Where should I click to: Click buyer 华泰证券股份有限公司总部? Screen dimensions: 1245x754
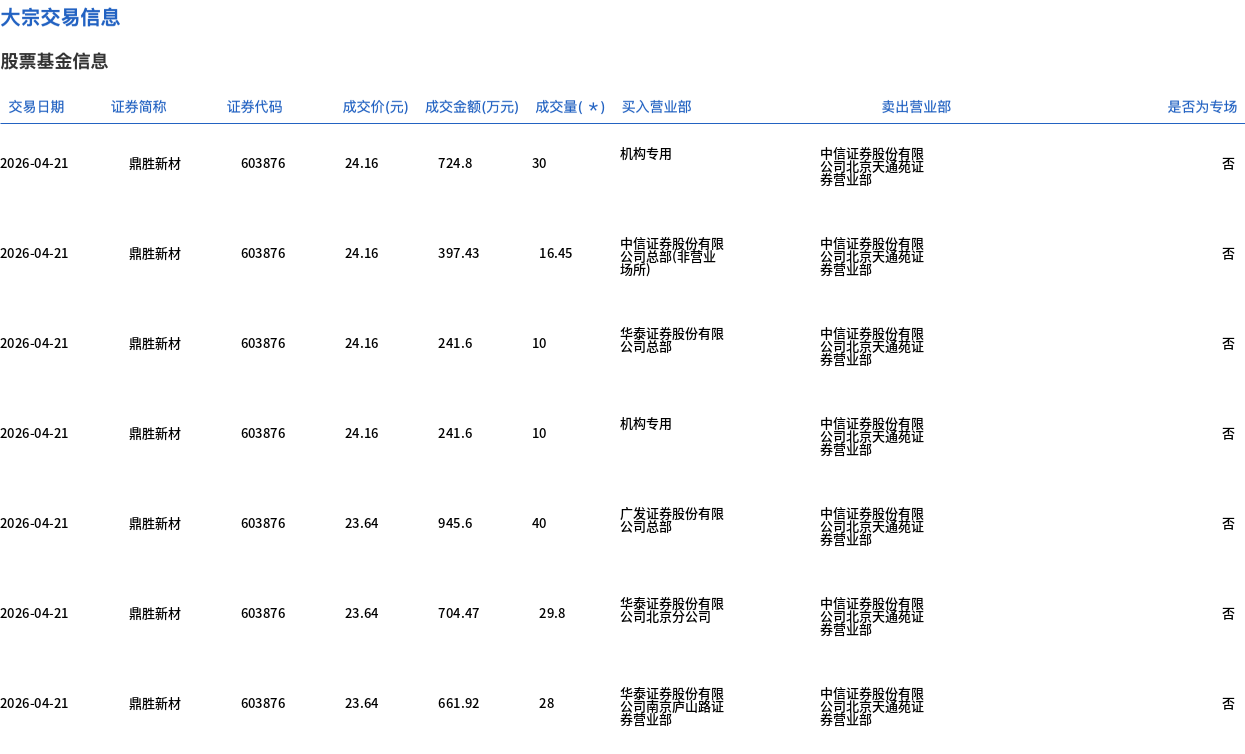[672, 340]
